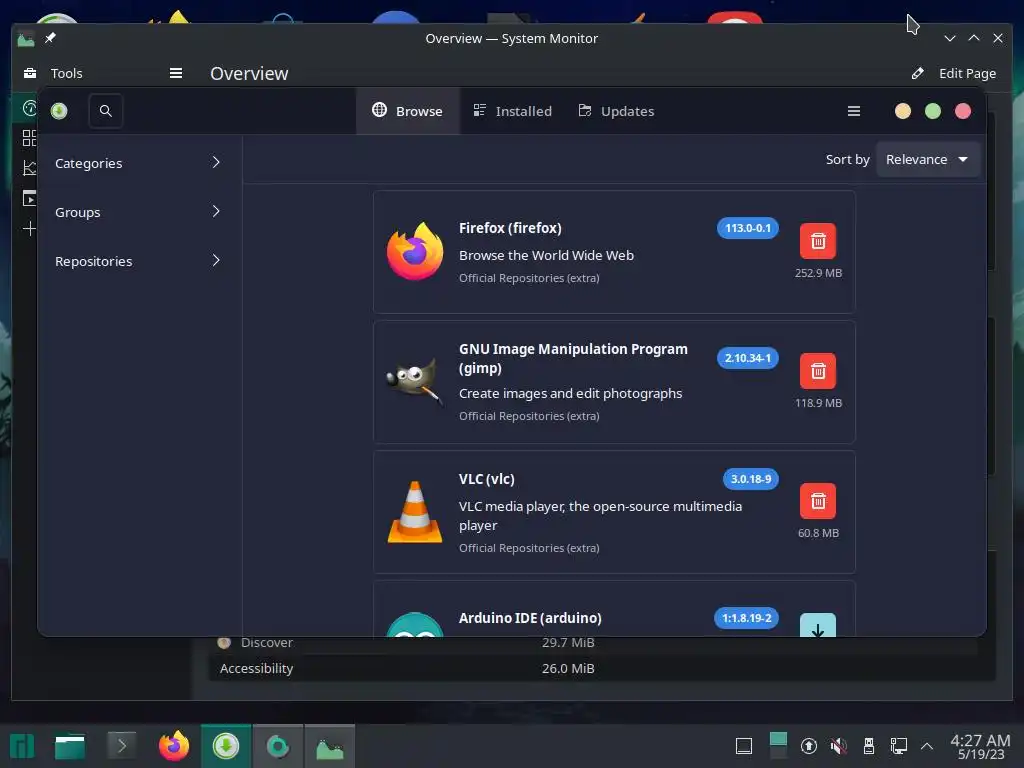Open the package manager search
Screen dimensions: 1024x768
(106, 111)
